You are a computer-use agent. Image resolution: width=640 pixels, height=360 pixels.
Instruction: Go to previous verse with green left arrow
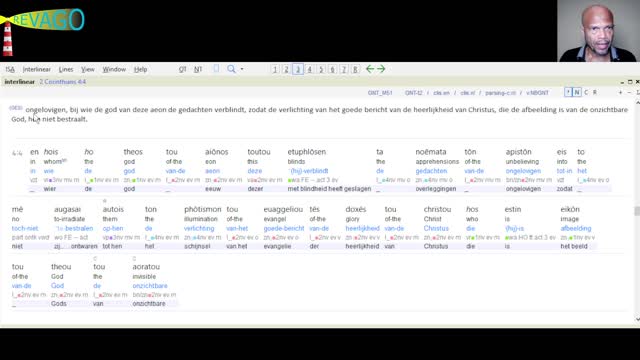370,69
